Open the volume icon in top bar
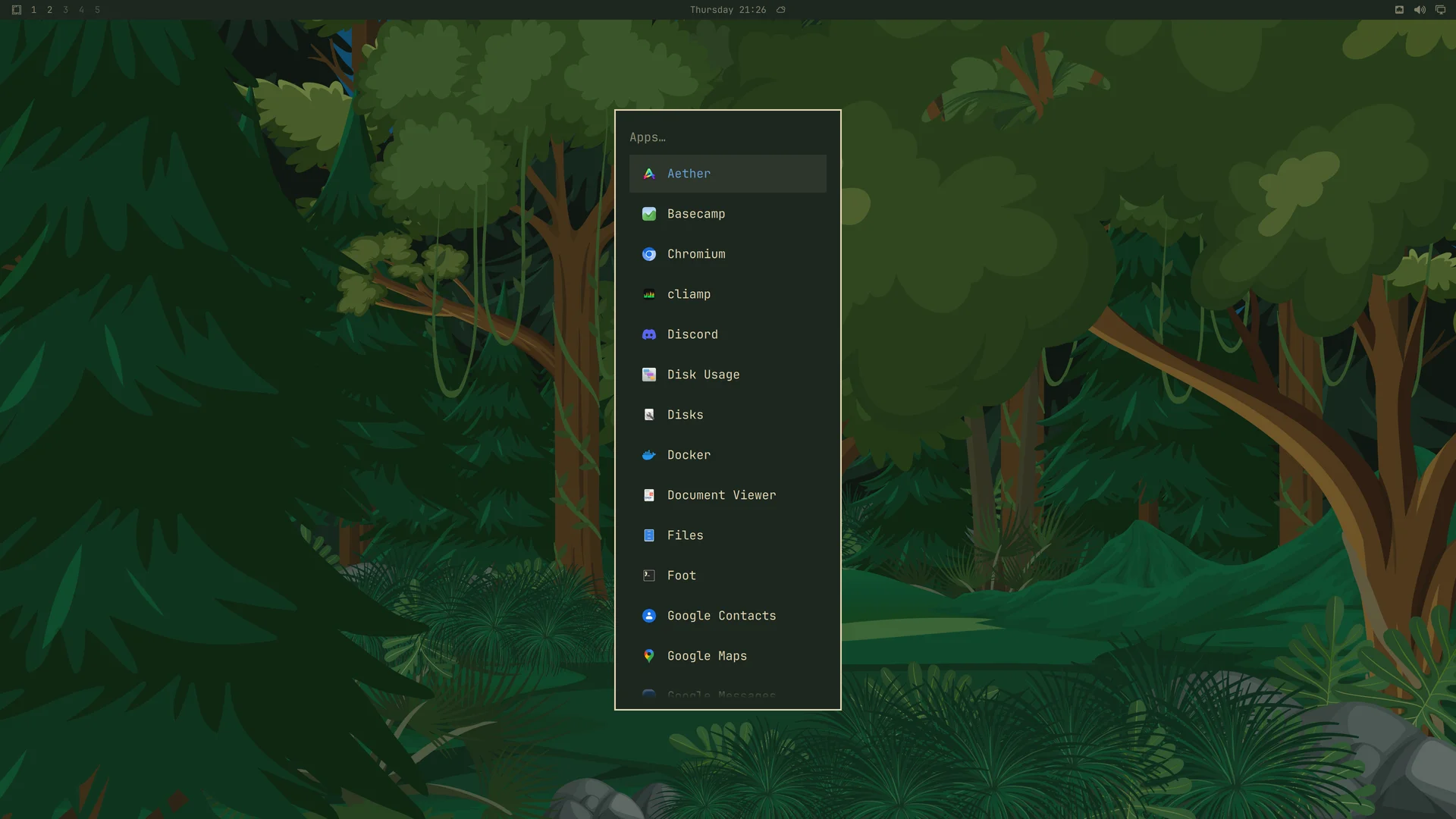 (x=1420, y=10)
